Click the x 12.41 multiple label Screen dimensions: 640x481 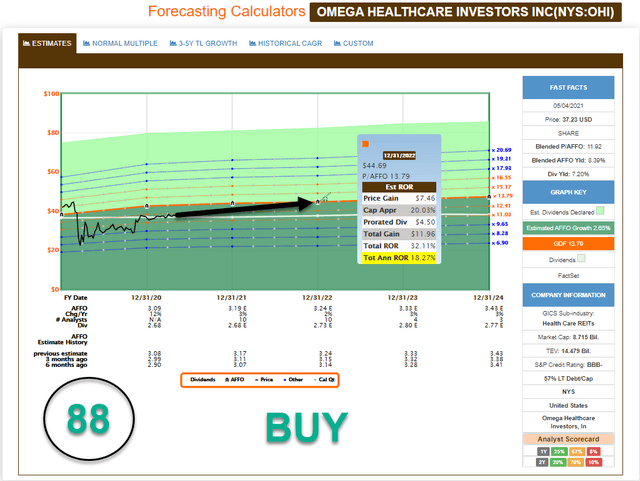(501, 206)
